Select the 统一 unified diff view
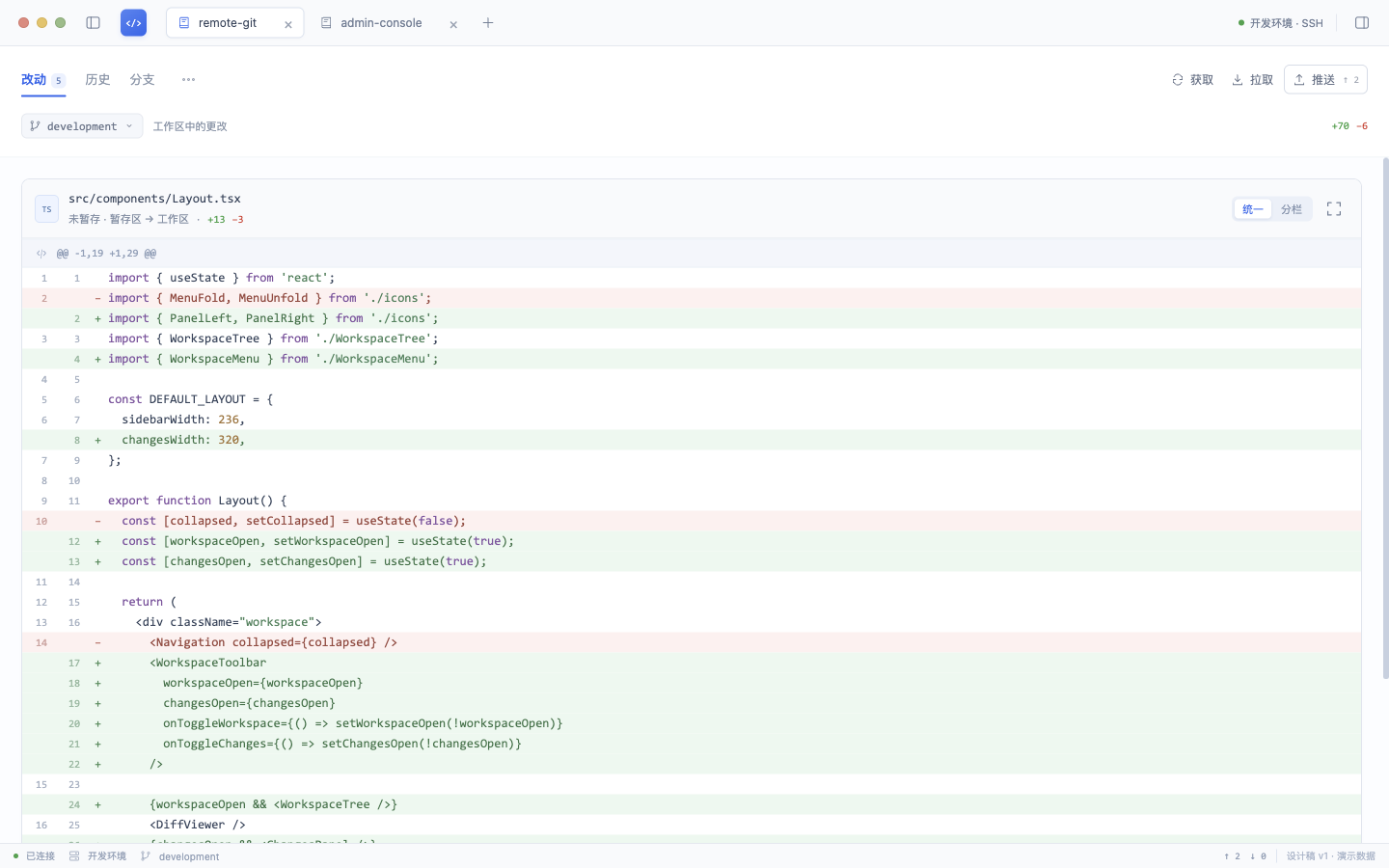This screenshot has width=1389, height=868. coord(1253,209)
